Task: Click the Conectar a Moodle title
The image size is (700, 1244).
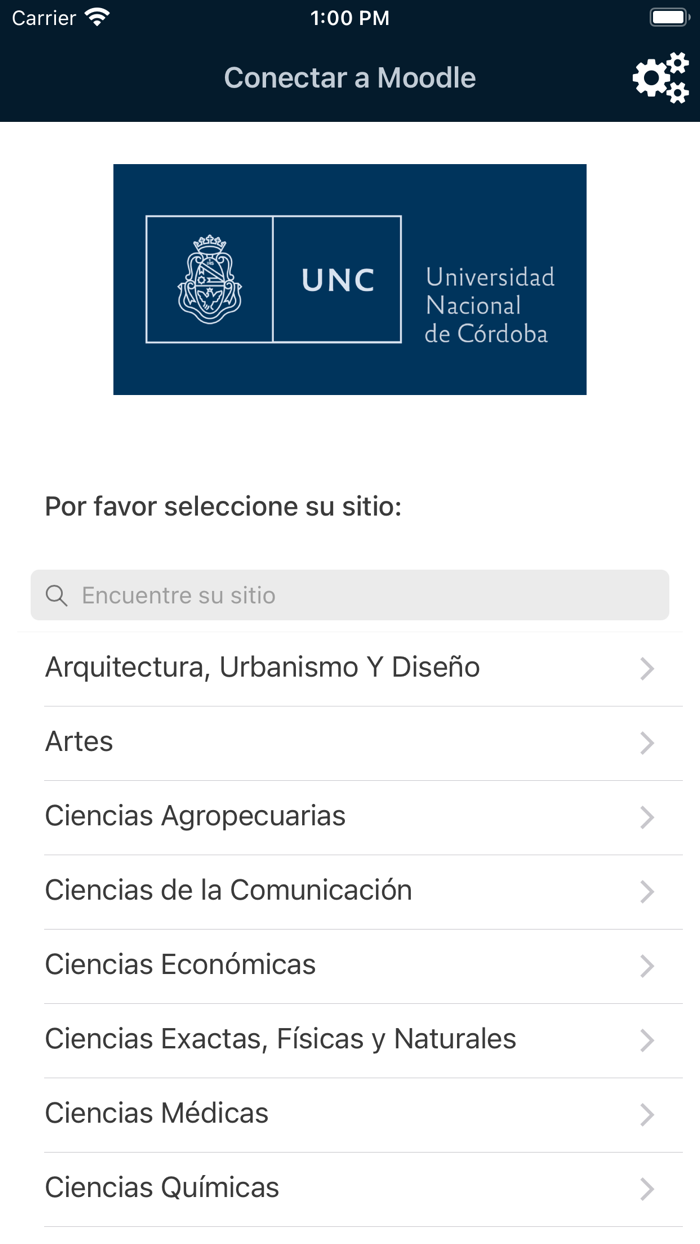Action: 350,77
